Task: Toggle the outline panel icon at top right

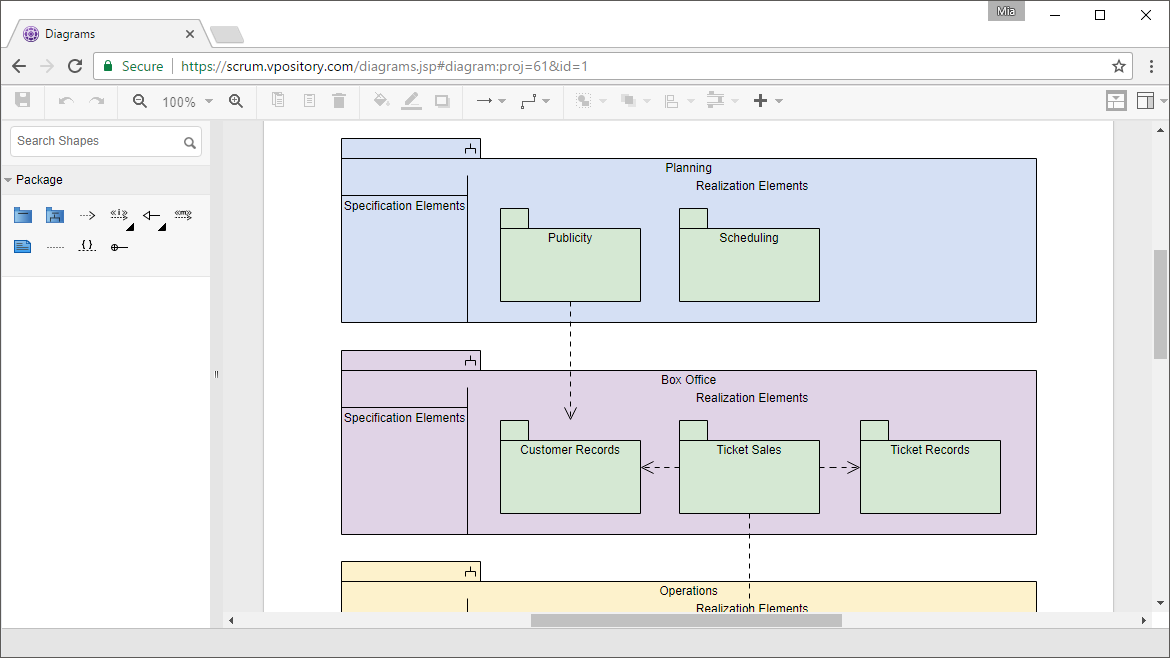Action: click(1116, 101)
